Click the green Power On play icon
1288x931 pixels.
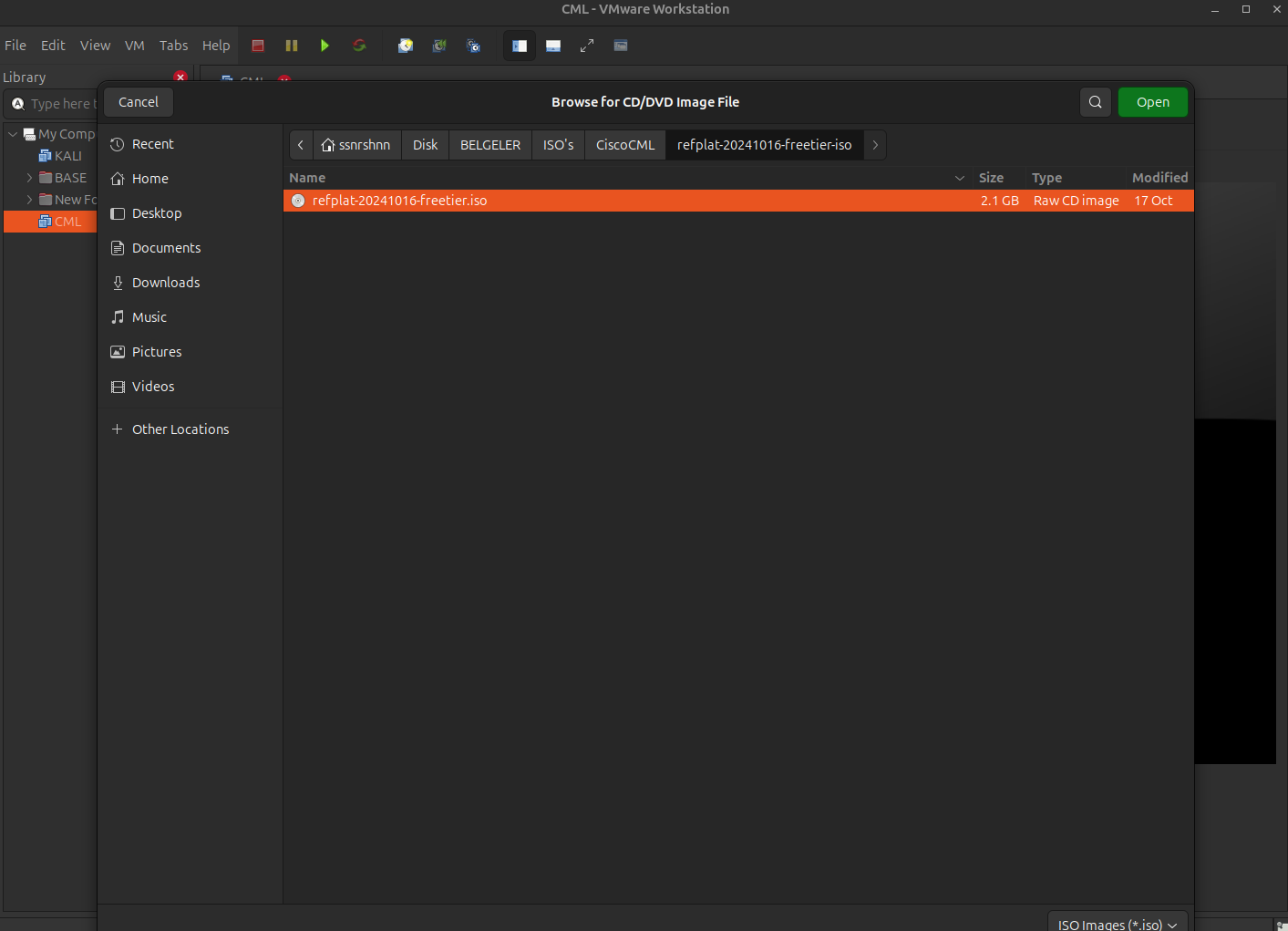[325, 46]
